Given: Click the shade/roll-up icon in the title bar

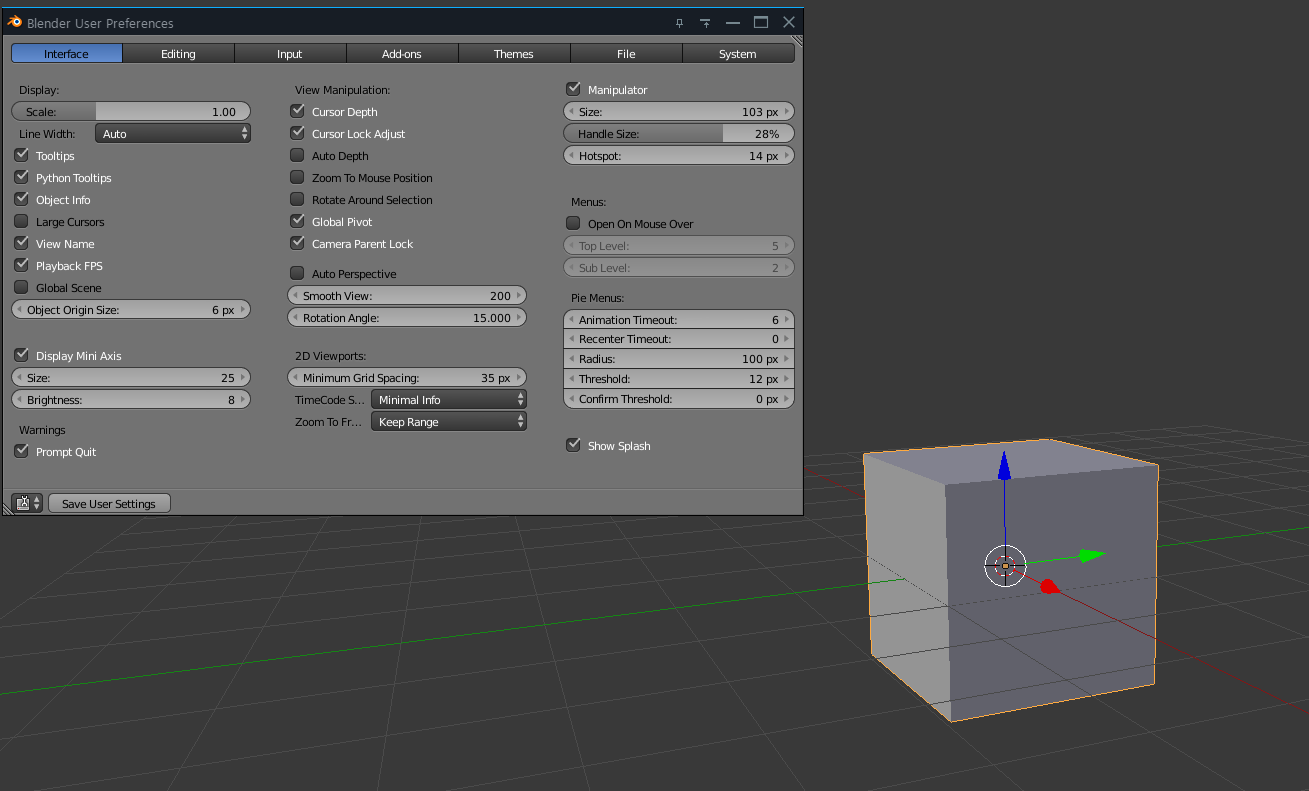Looking at the screenshot, I should coord(705,22).
